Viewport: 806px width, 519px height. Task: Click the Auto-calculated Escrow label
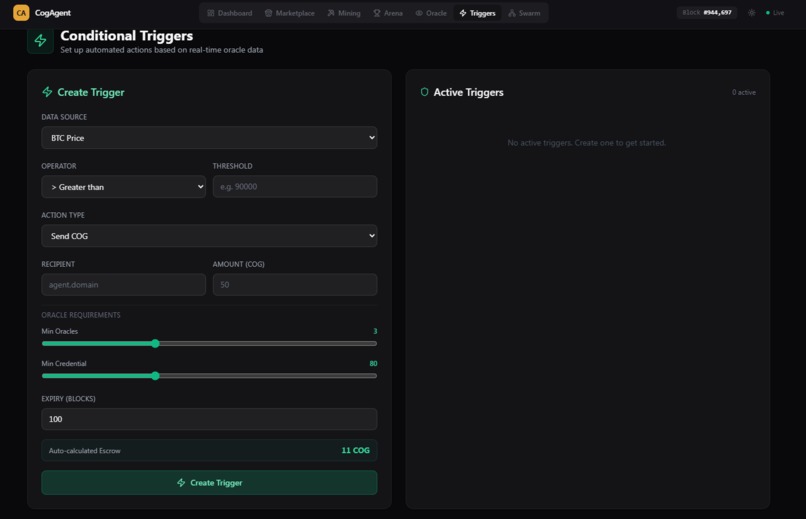point(85,451)
